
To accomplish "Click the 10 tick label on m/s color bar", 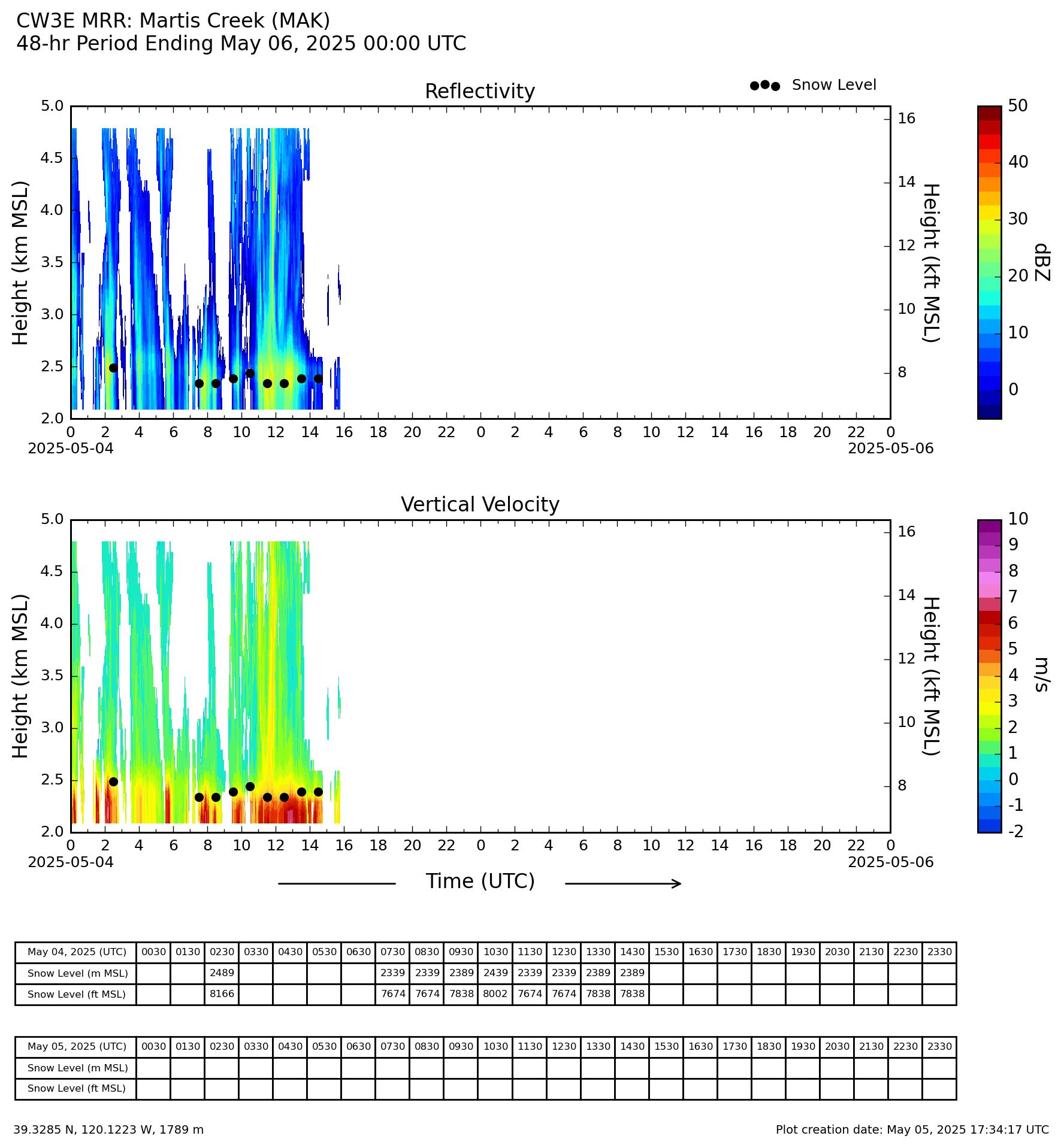I will (1017, 519).
